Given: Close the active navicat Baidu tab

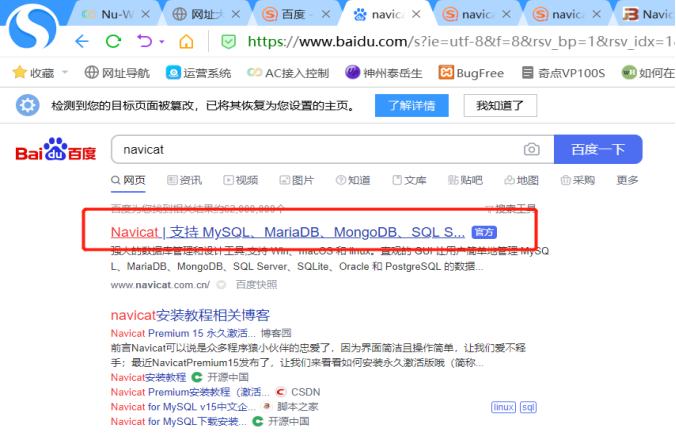Looking at the screenshot, I should coord(416,14).
